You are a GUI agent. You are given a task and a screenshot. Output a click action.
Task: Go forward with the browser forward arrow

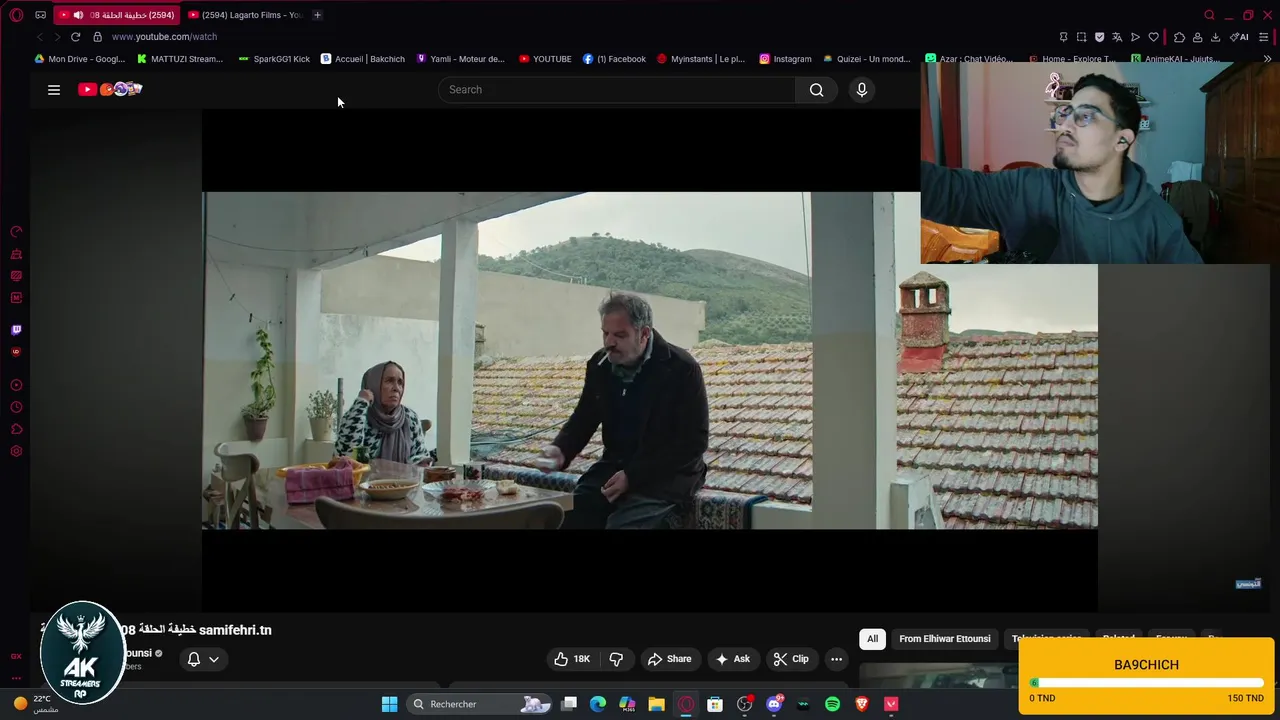pyautogui.click(x=57, y=37)
